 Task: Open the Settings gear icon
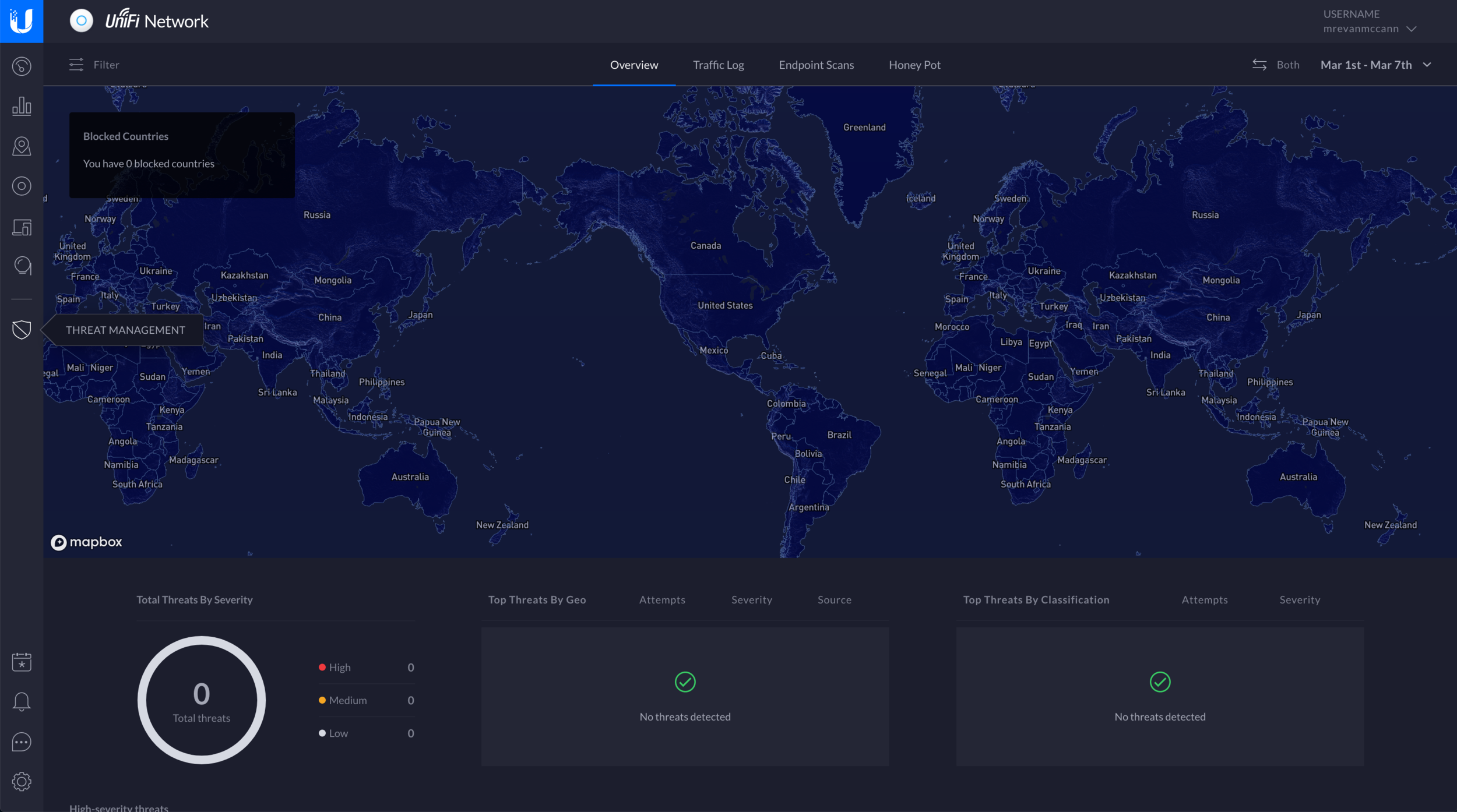pyautogui.click(x=22, y=782)
